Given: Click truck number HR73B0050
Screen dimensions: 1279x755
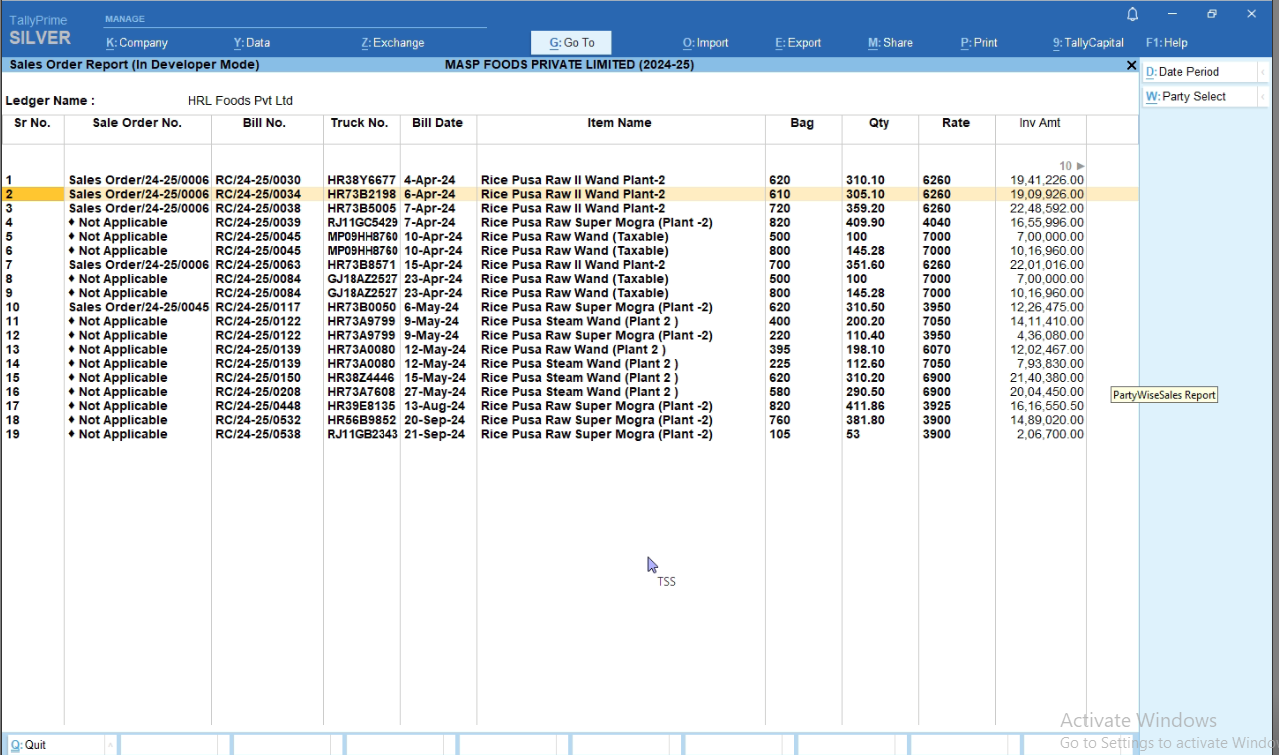Looking at the screenshot, I should pos(362,307).
